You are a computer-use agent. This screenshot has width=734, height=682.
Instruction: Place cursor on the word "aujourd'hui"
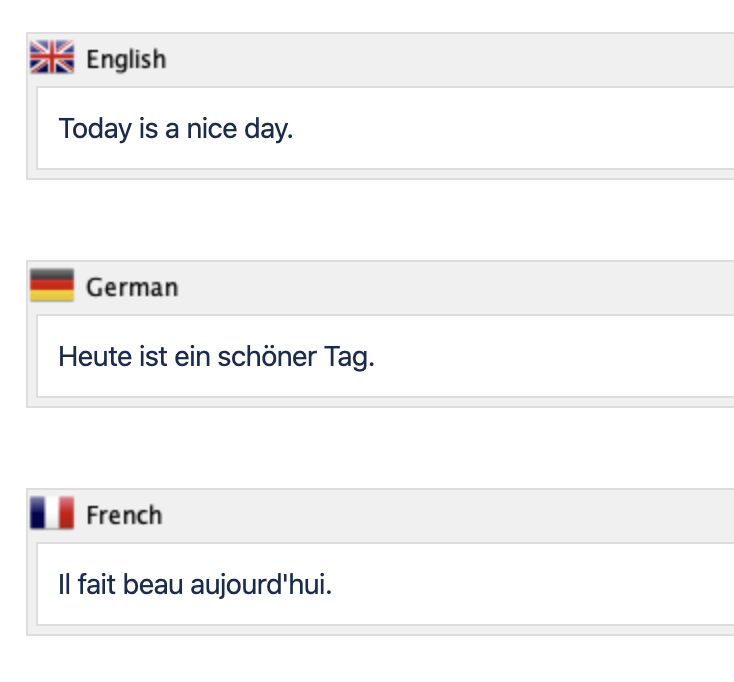(x=282, y=585)
